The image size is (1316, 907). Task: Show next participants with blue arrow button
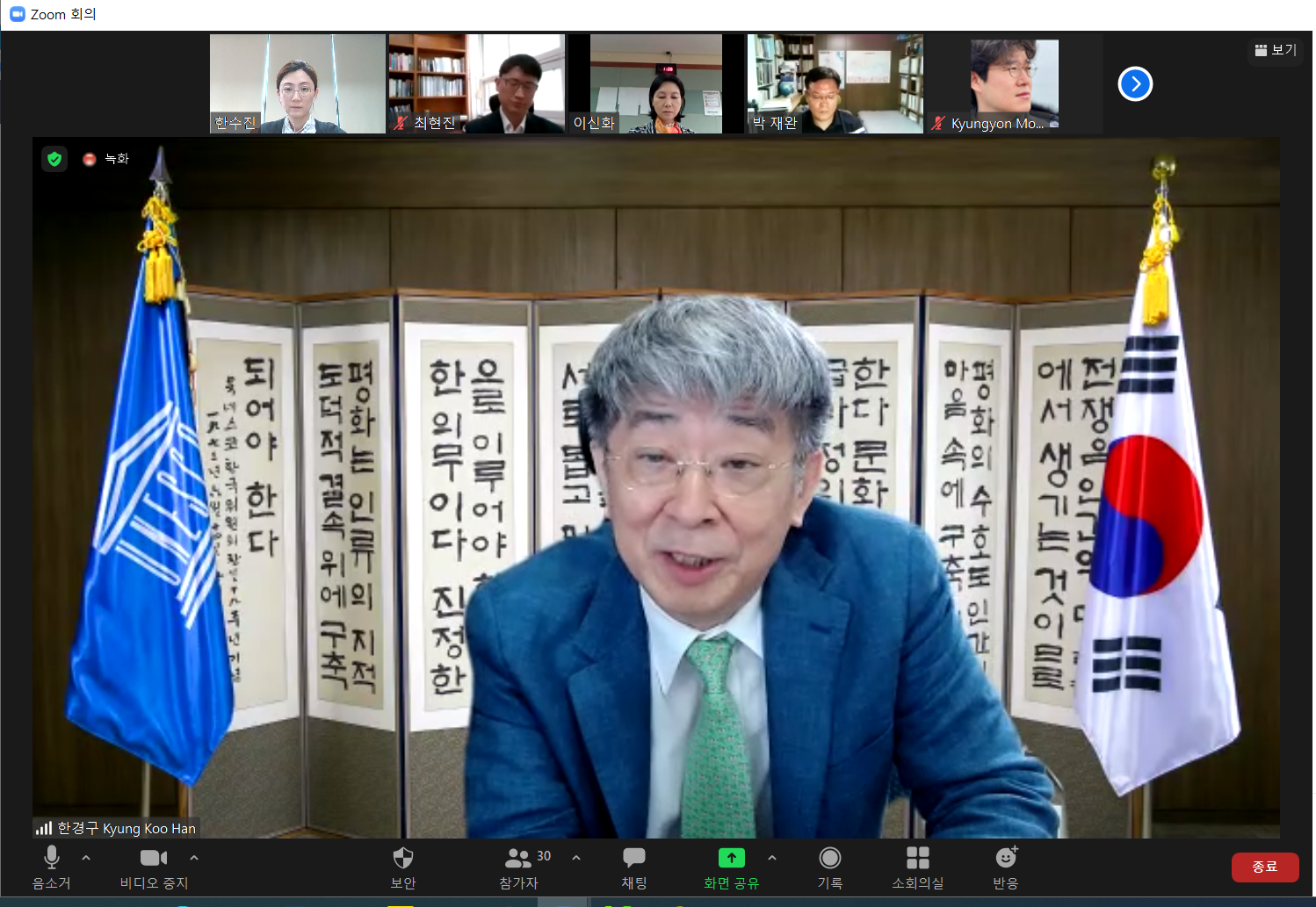tap(1135, 84)
